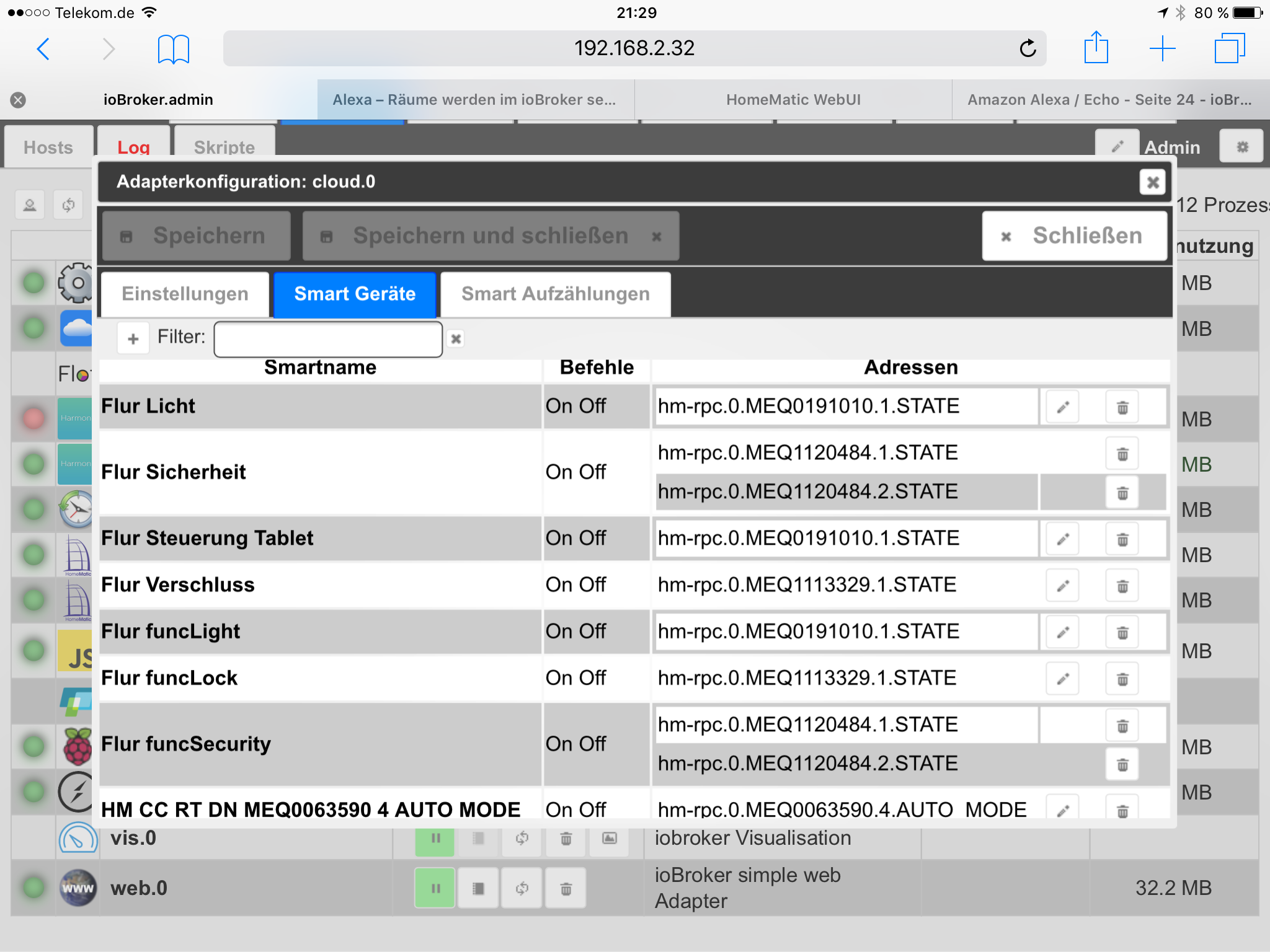Switch to HomeMatic WebUI browser tab

[793, 100]
